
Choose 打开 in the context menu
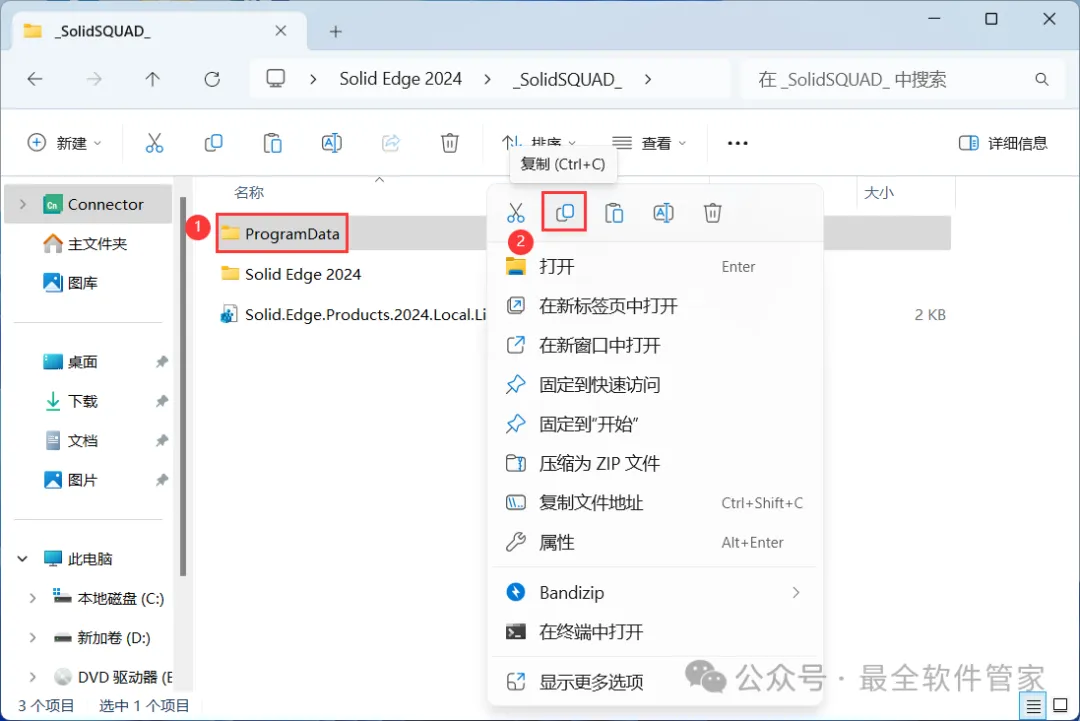coord(654,267)
